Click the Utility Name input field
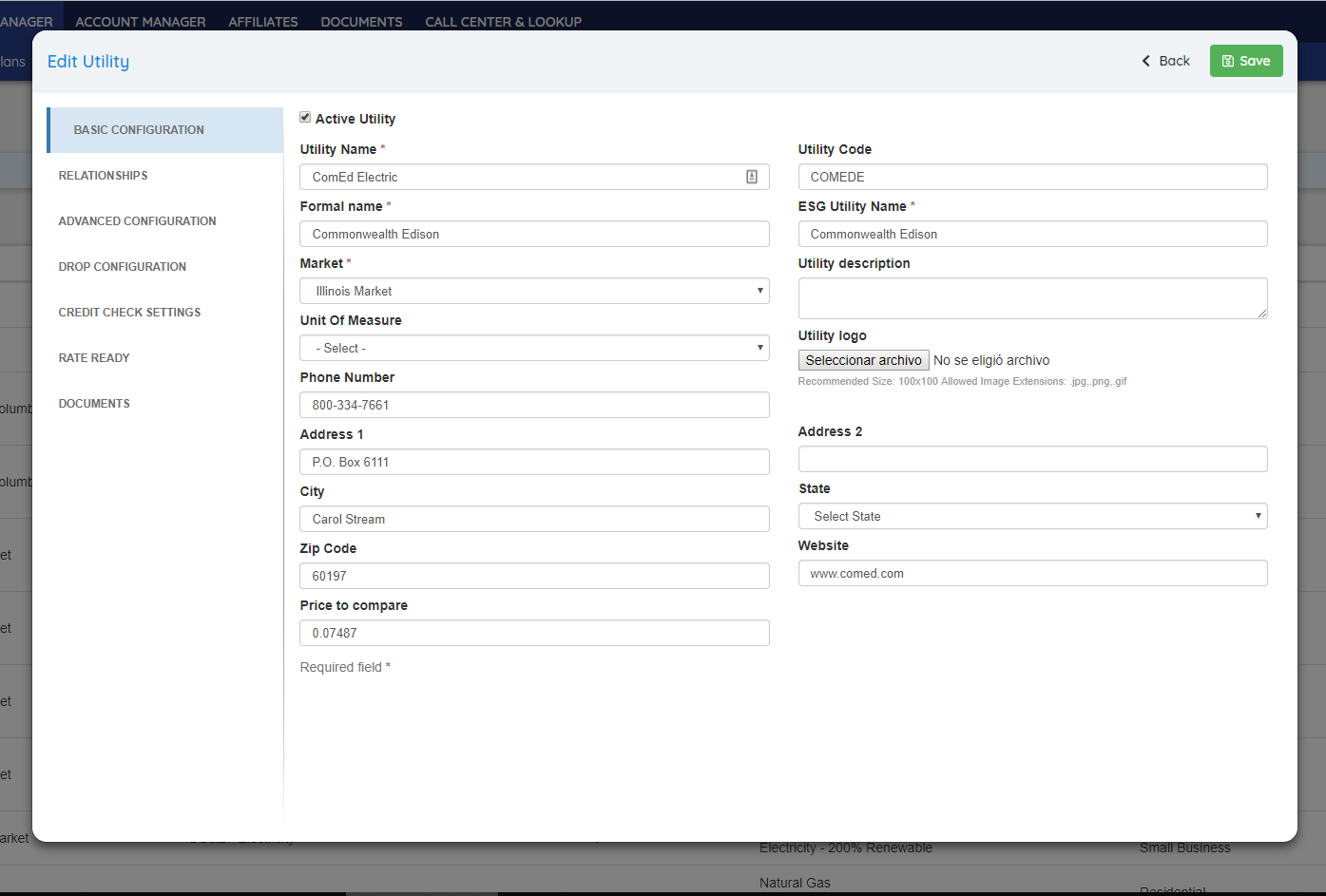 pos(534,177)
